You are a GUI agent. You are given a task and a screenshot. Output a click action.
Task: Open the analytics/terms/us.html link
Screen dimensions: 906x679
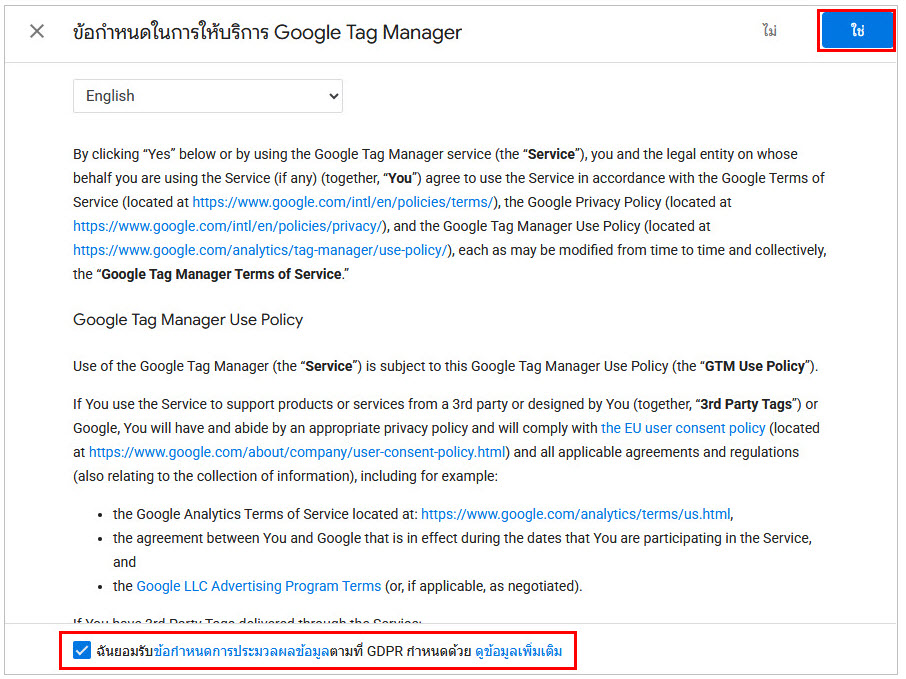tap(575, 514)
